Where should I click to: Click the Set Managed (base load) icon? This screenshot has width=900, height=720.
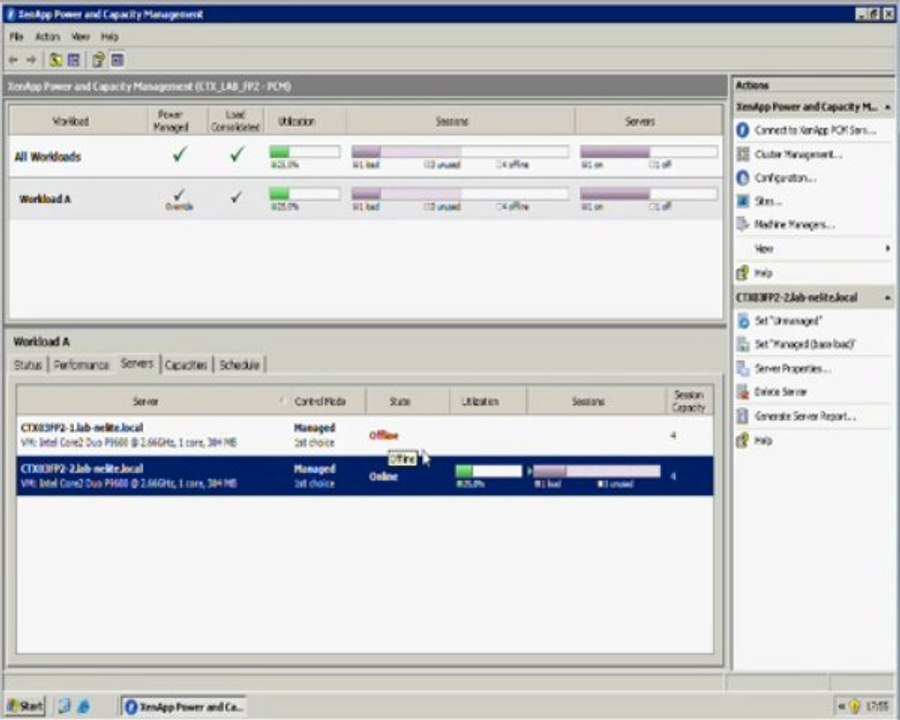coord(743,344)
